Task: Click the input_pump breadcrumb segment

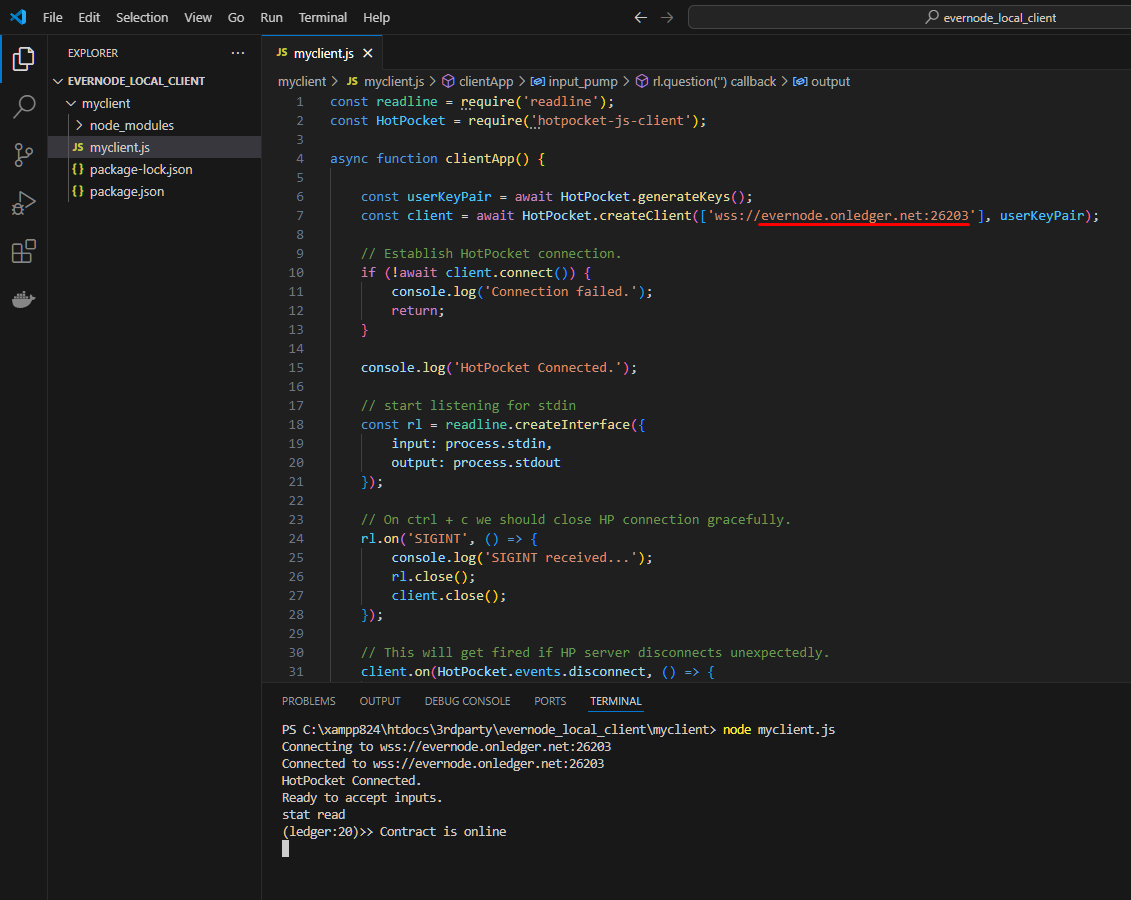Action: [583, 81]
